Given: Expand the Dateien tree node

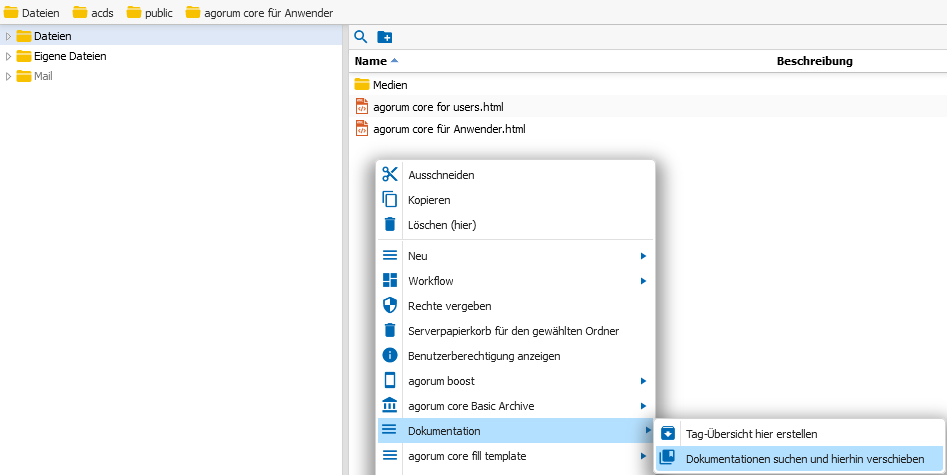Looking at the screenshot, I should coord(8,36).
